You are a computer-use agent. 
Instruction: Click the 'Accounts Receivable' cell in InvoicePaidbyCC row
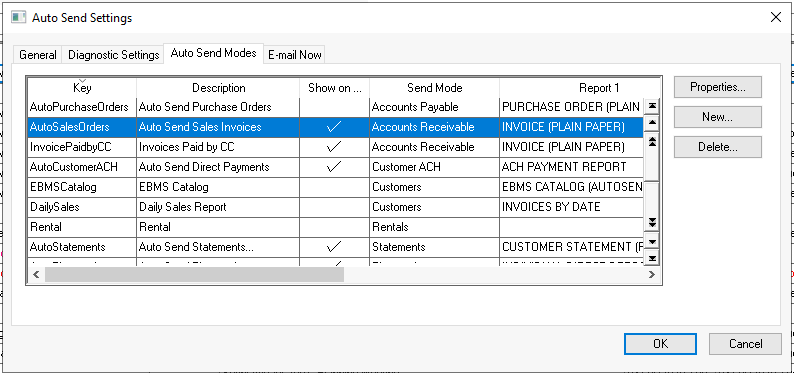[434, 147]
